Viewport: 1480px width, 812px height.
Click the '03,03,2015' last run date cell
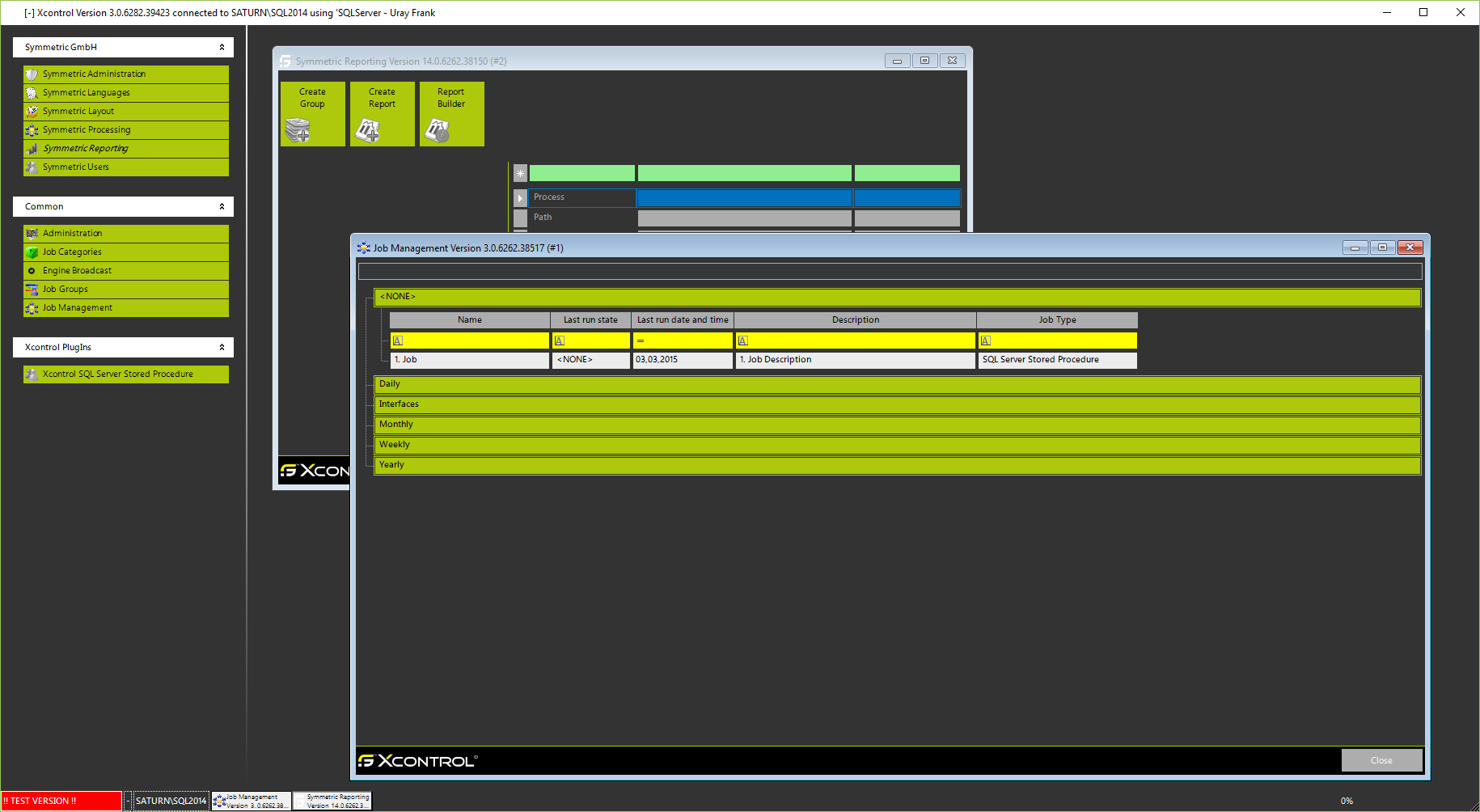coord(683,360)
